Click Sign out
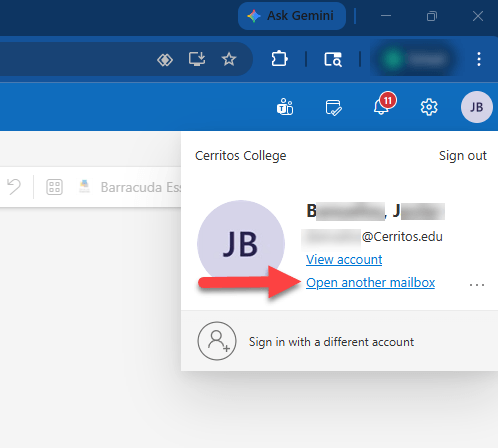 (463, 156)
